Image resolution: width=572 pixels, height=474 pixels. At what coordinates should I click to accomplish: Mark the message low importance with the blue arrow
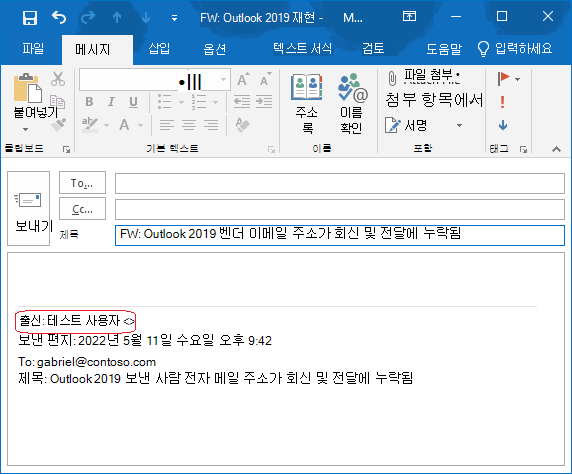tap(503, 125)
